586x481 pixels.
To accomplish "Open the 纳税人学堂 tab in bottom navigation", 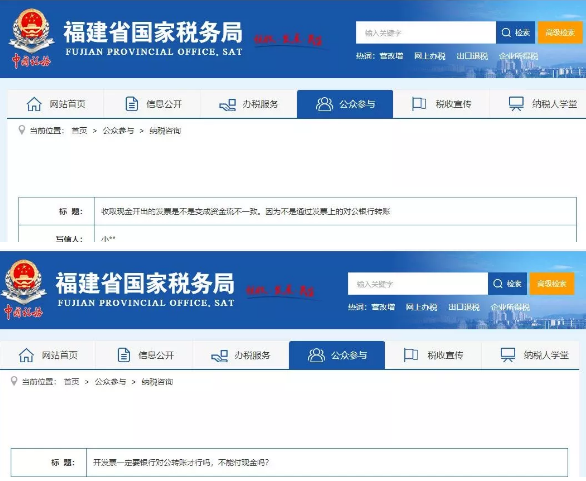I will tap(530, 355).
